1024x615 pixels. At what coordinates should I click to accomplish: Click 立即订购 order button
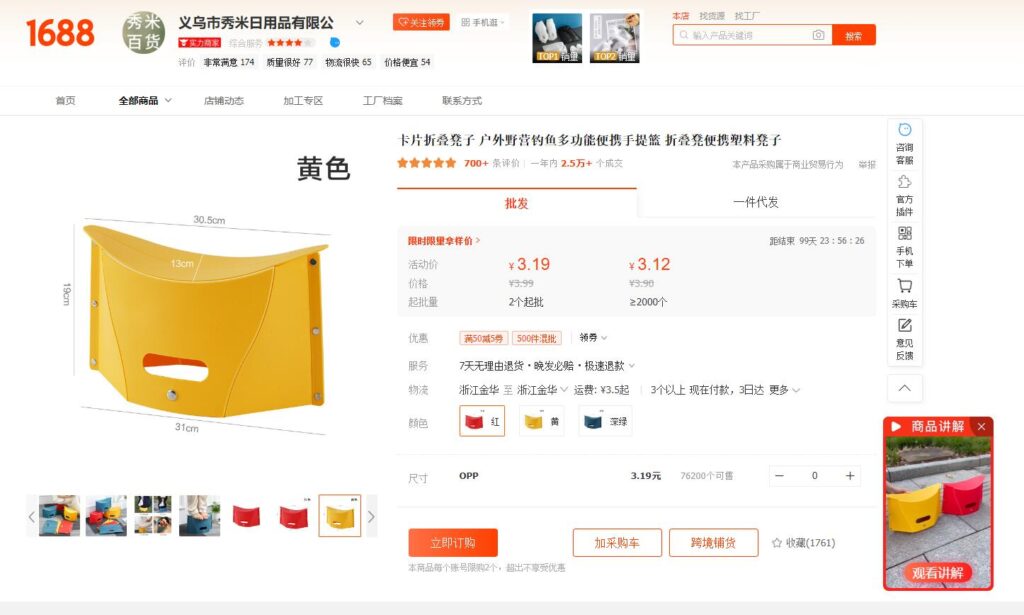click(453, 543)
